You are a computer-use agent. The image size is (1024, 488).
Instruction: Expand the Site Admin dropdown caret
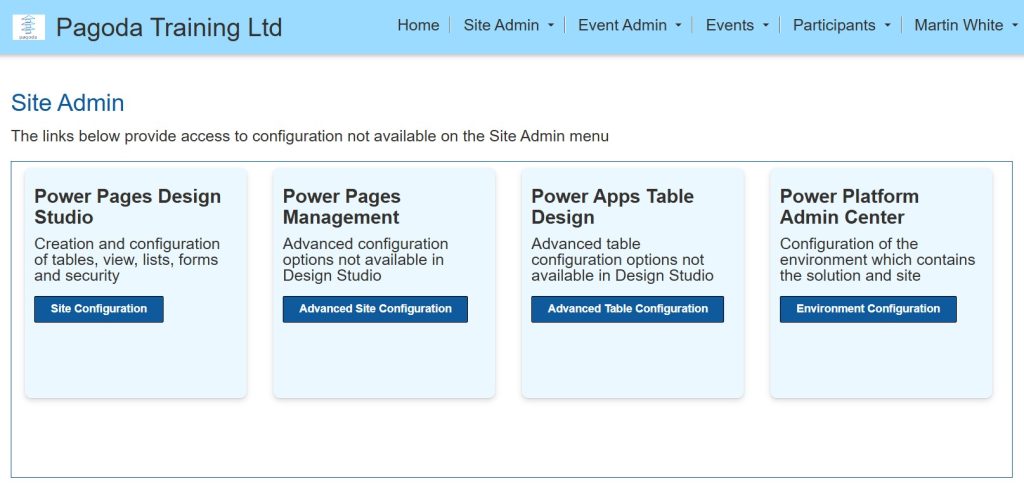pyautogui.click(x=551, y=25)
